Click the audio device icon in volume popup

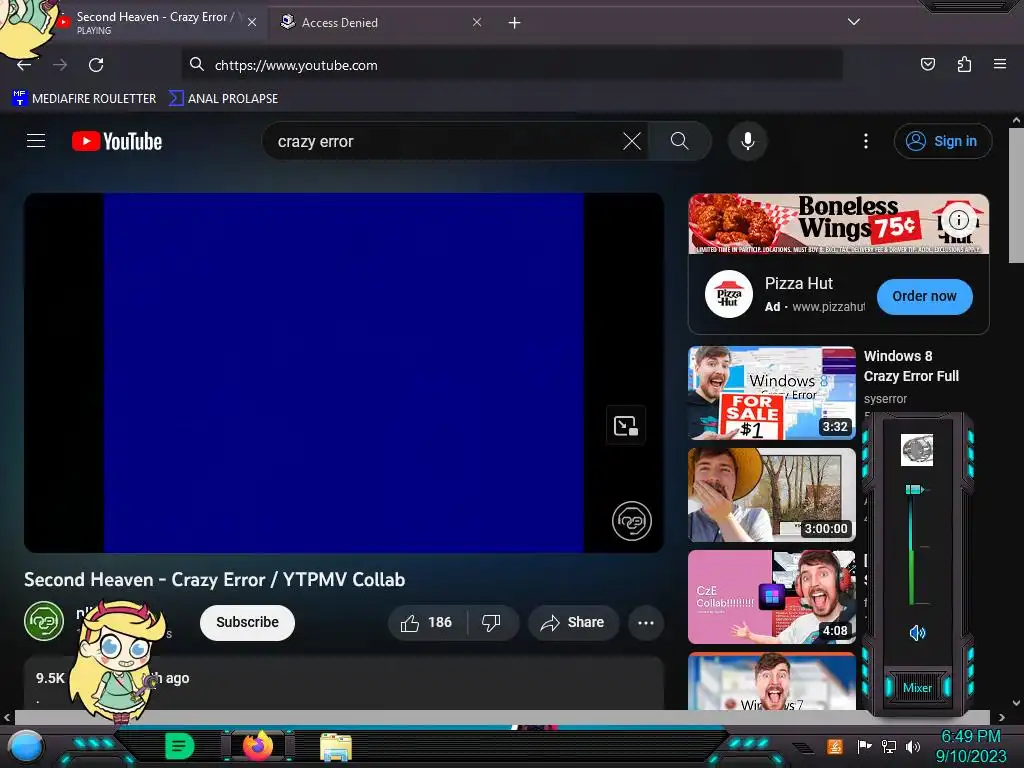[x=917, y=450]
